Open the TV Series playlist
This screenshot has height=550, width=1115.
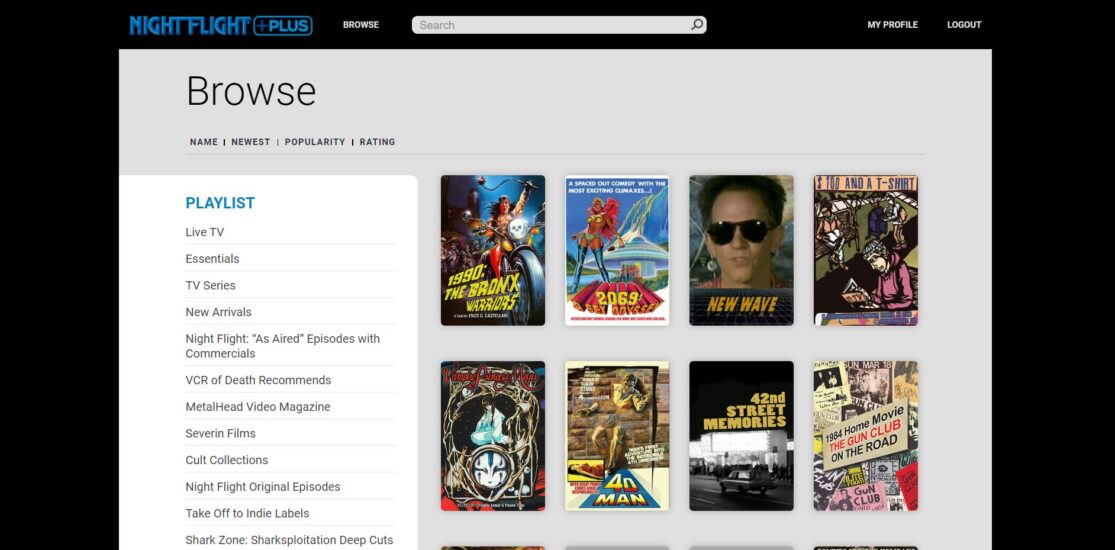pos(210,285)
